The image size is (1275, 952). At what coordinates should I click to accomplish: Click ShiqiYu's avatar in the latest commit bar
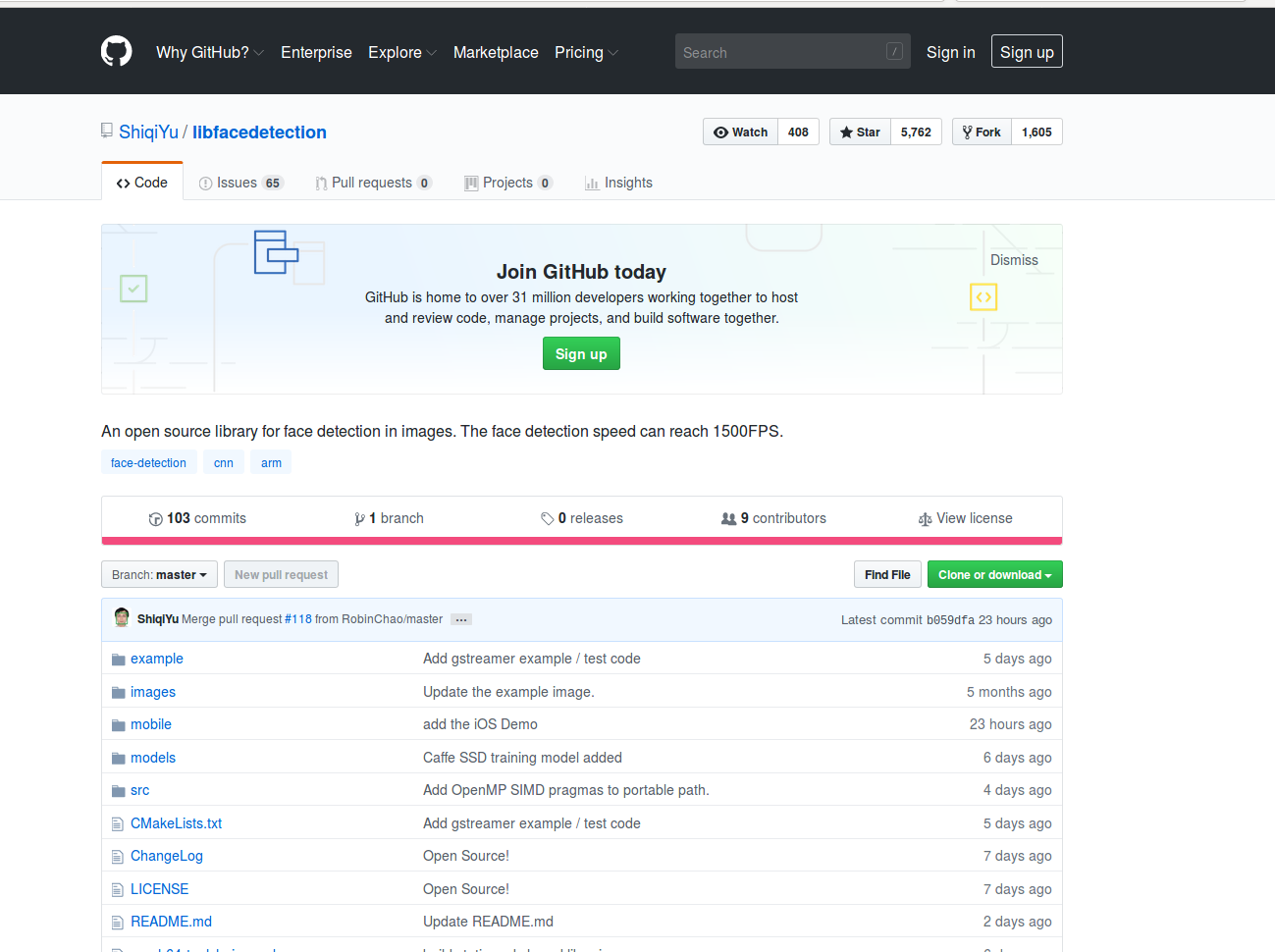[122, 617]
